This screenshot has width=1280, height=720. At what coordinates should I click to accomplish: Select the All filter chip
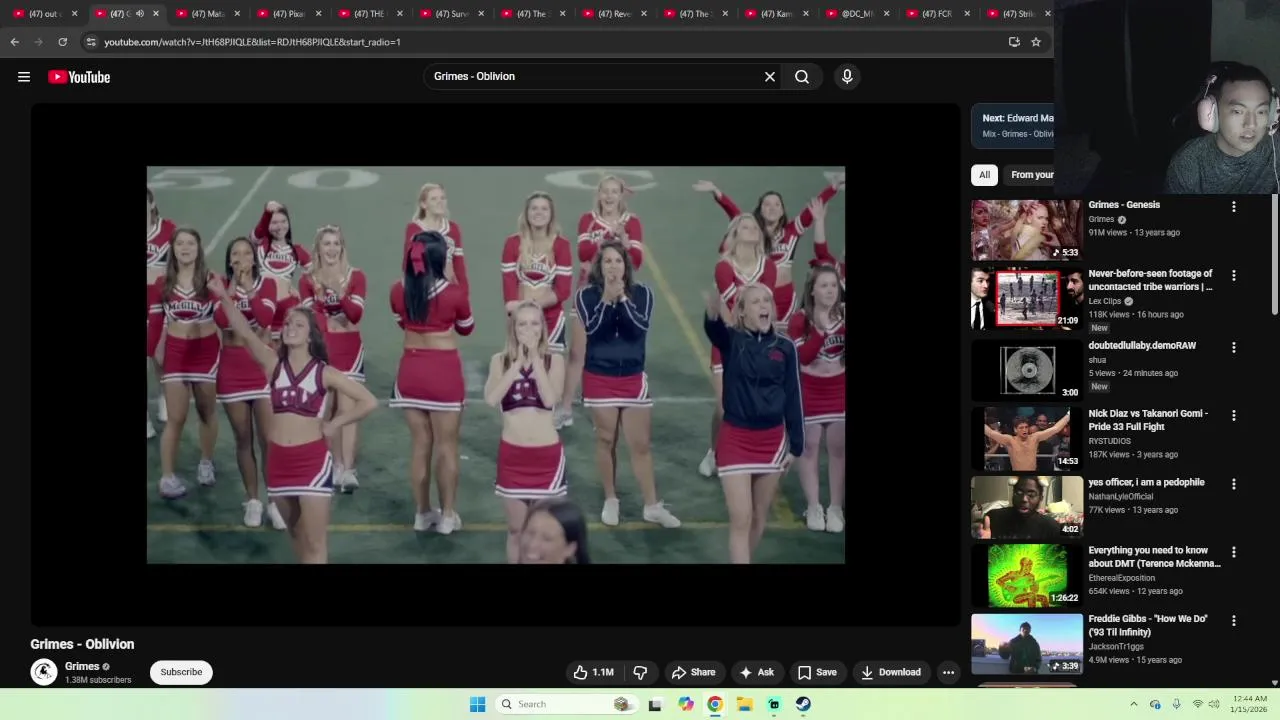[984, 175]
